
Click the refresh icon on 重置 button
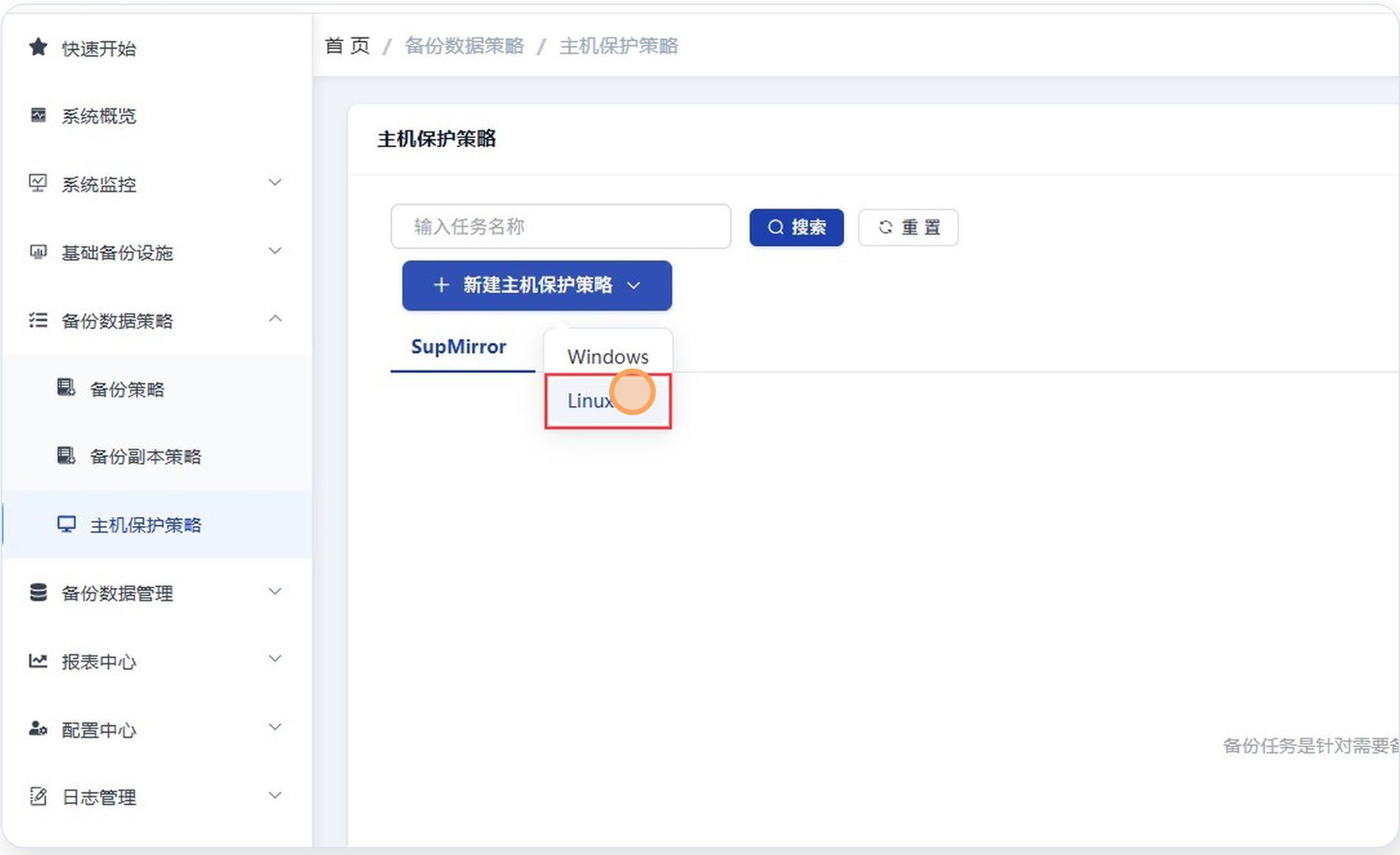[885, 228]
